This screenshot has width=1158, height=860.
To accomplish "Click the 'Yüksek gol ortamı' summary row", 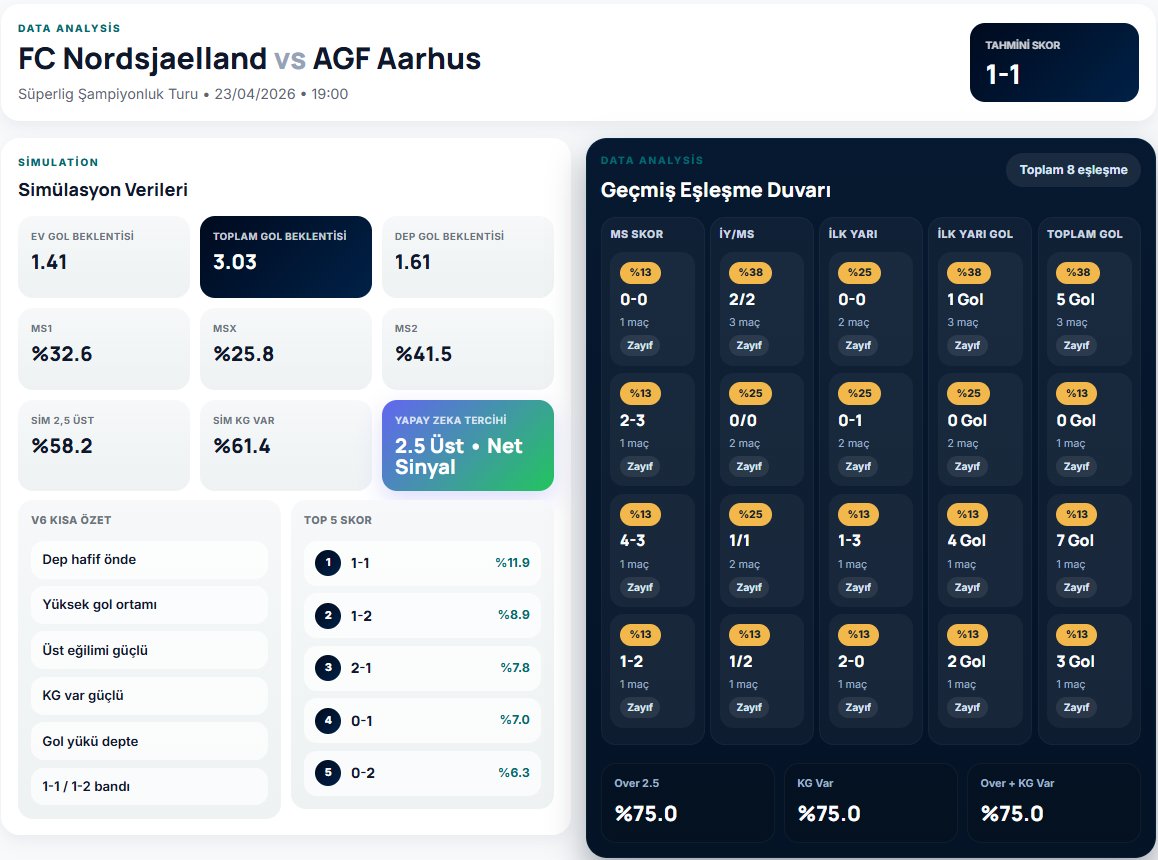I will tap(149, 604).
